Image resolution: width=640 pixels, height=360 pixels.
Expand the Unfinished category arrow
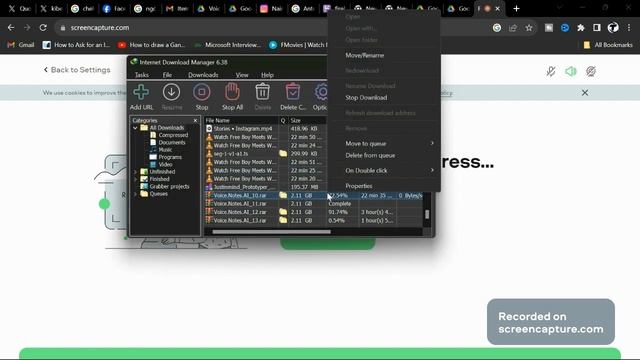(135, 172)
